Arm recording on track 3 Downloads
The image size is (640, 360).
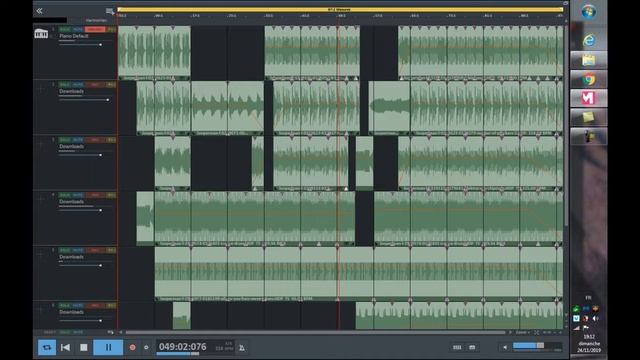tap(95, 140)
